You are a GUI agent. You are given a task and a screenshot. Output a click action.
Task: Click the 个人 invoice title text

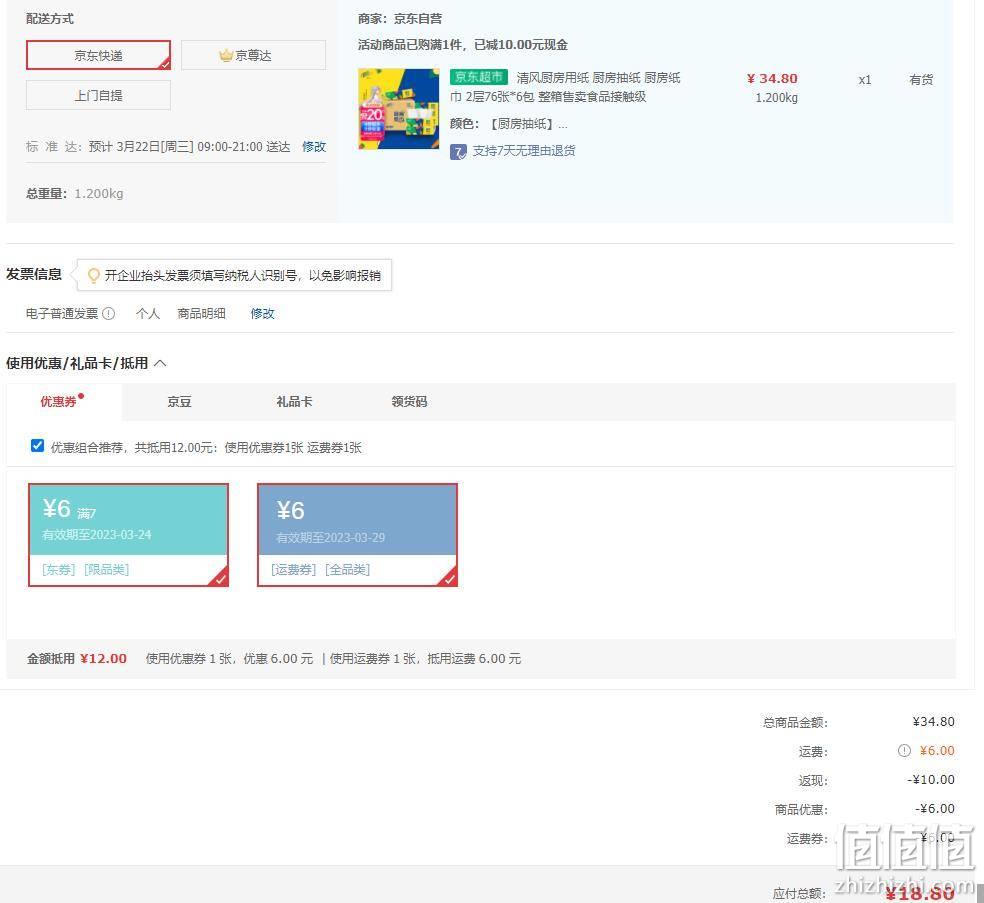[x=148, y=314]
